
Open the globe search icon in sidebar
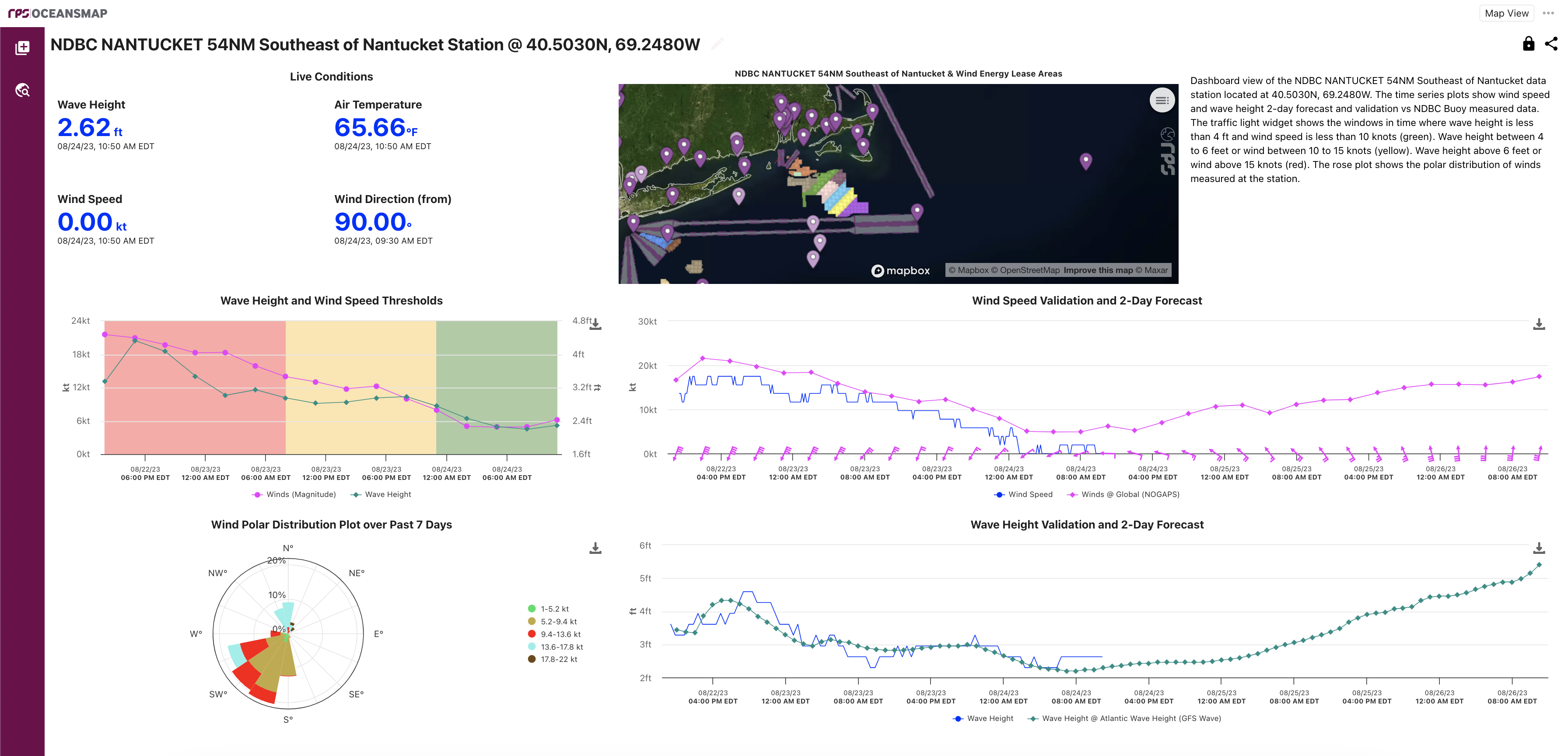pos(22,90)
